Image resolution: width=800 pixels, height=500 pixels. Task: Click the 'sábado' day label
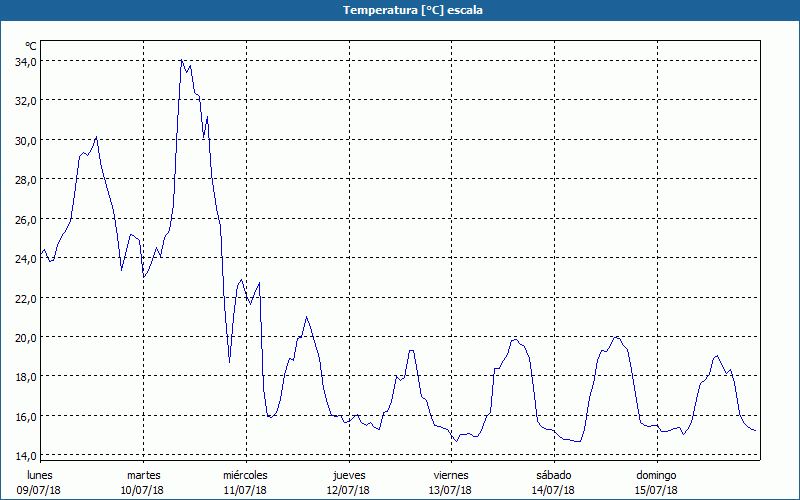click(x=554, y=475)
